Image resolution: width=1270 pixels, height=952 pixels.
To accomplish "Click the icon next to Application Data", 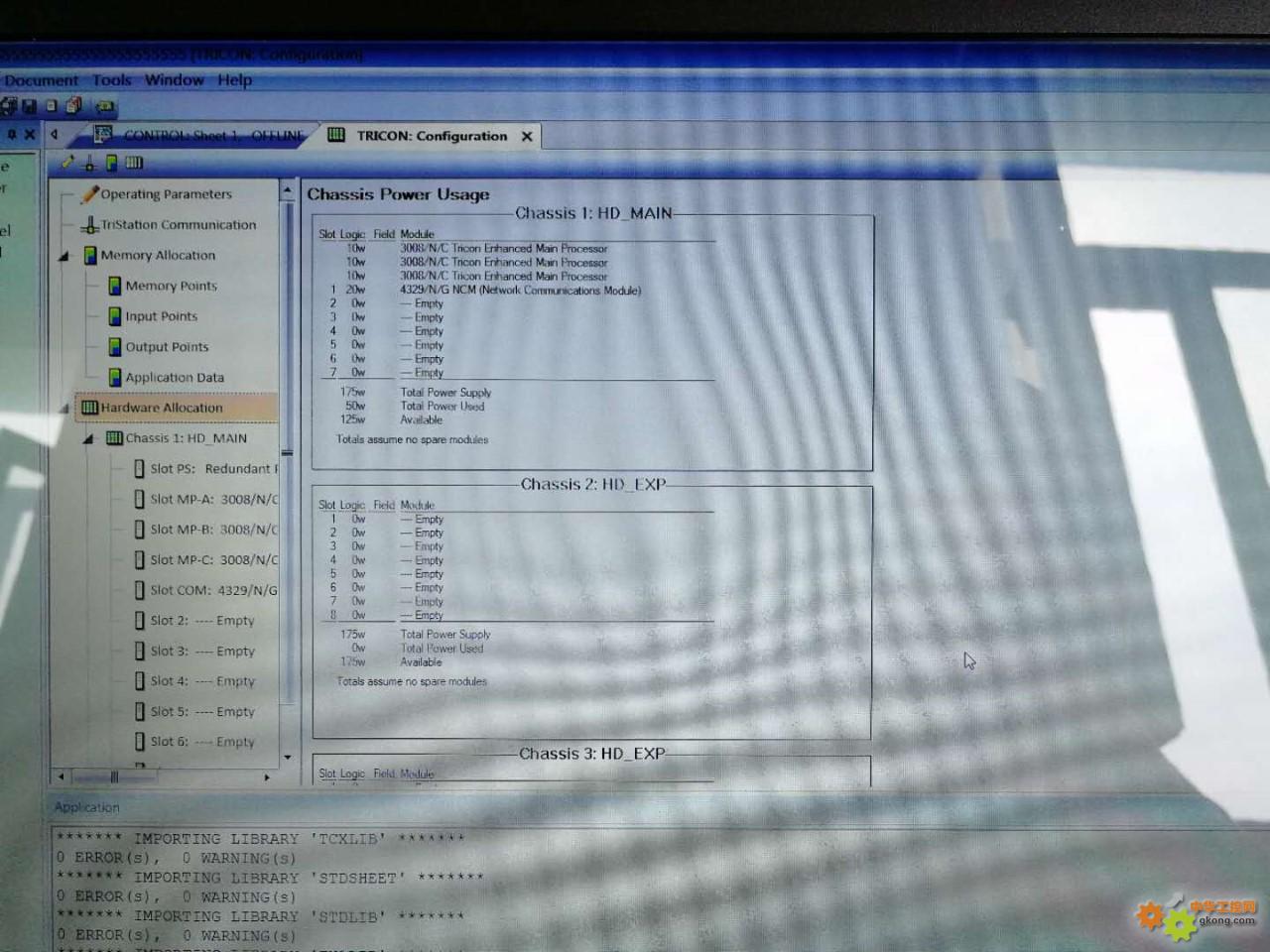I will tap(115, 377).
